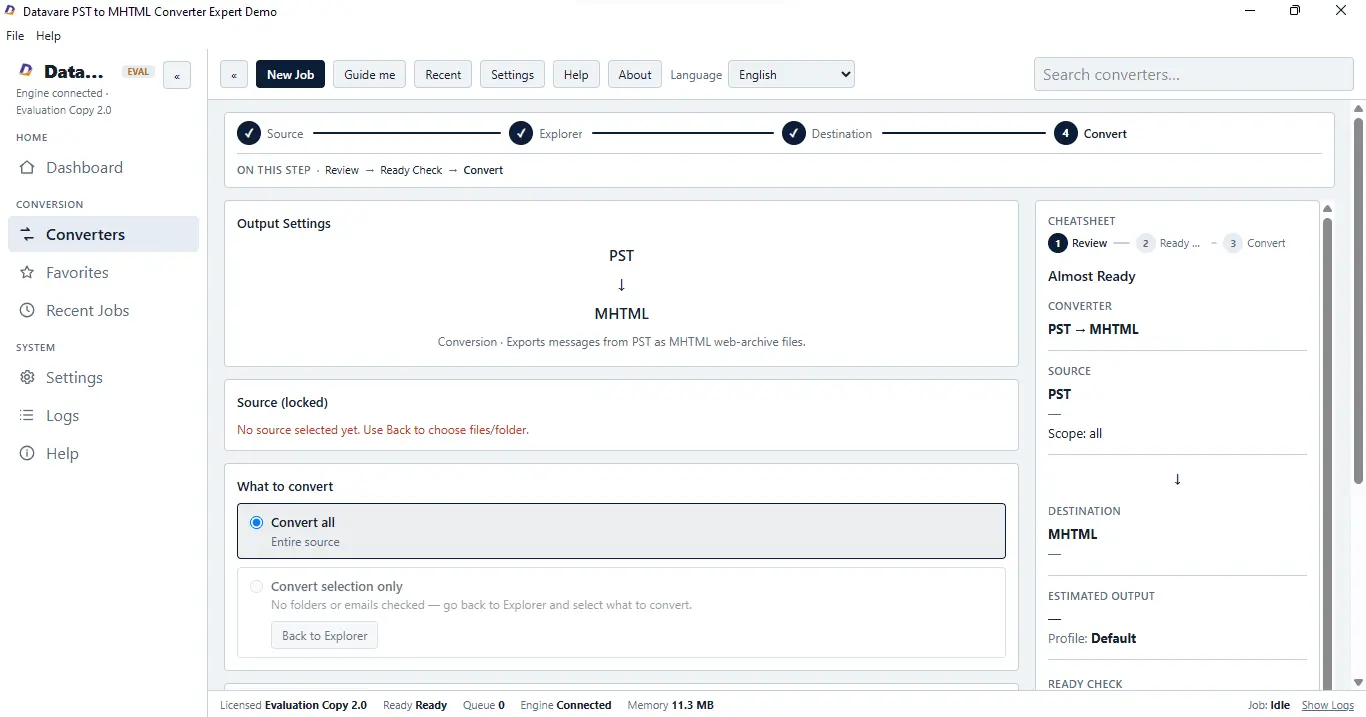Click the Ready Check breadcrumb text
The height and width of the screenshot is (717, 1366).
[411, 170]
